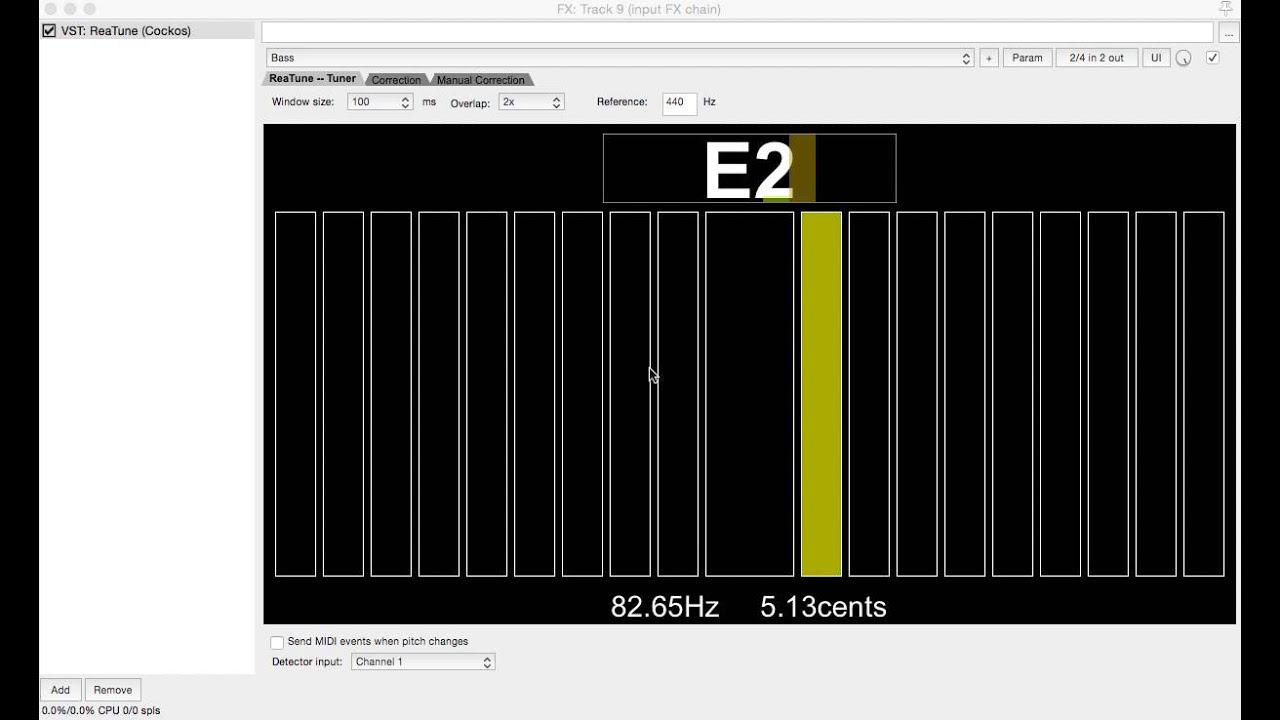Click the 82.65Hz frequency readout
Screen dimensions: 1280x720
coord(665,607)
